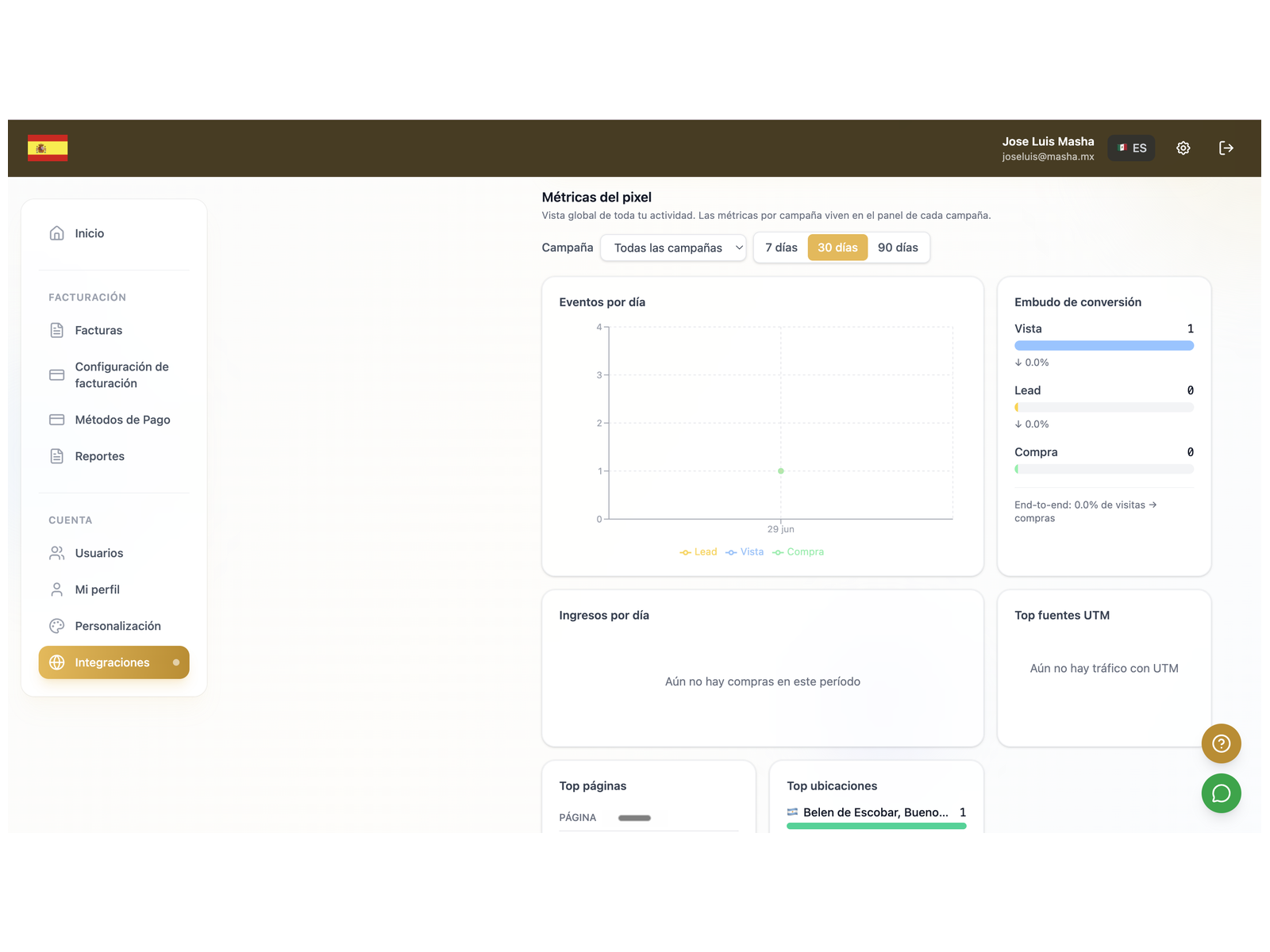This screenshot has width=1270, height=952.
Task: Open Métodos de Pago menu item
Action: tap(114, 420)
